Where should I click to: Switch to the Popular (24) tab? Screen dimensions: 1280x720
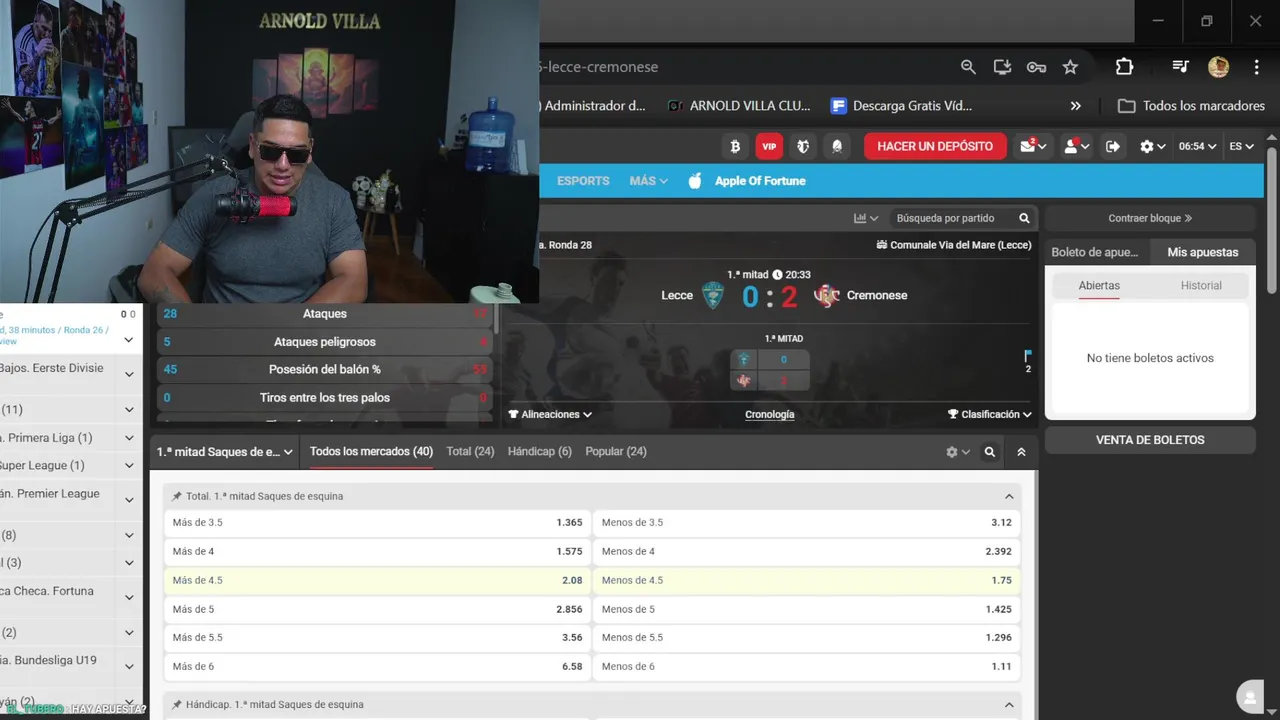616,452
